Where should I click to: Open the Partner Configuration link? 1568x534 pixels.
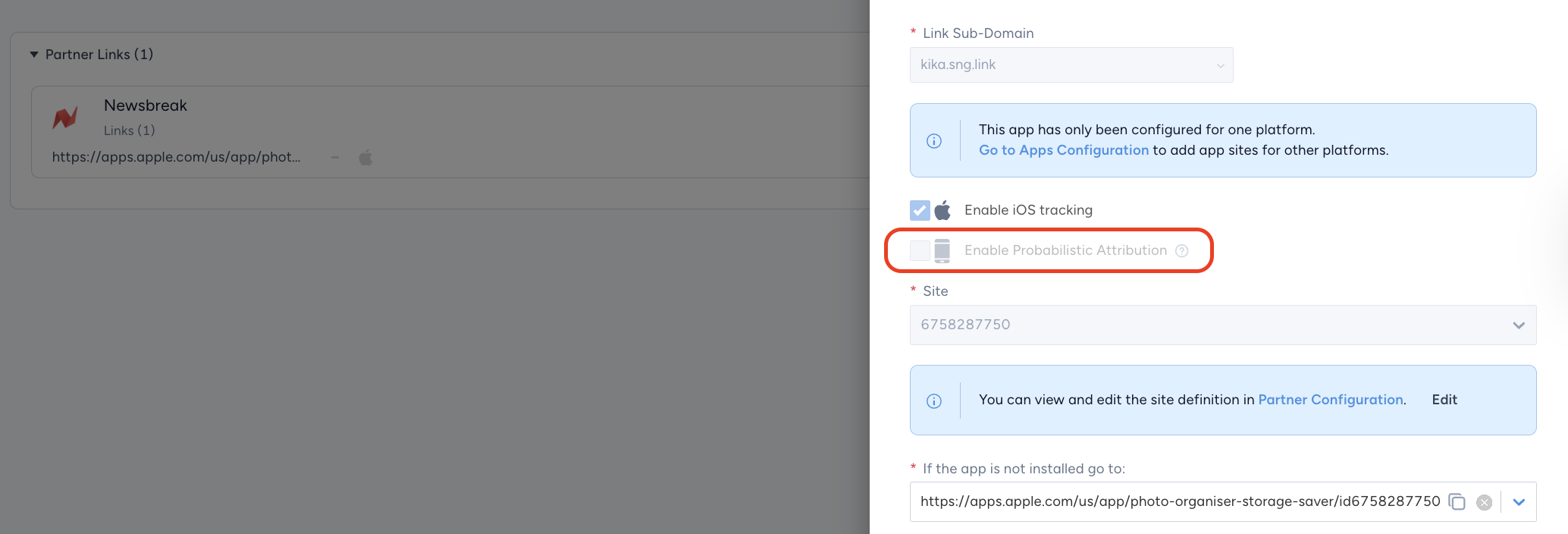(1330, 400)
